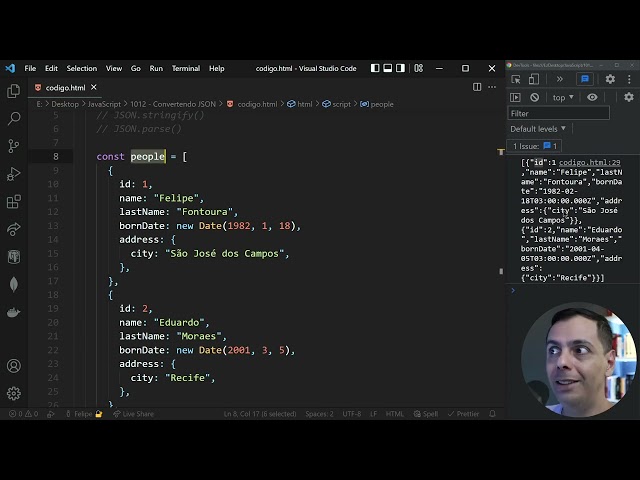The width and height of the screenshot is (640, 480).
Task: Toggle the Panel layout button
Action: pyautogui.click(x=388, y=68)
